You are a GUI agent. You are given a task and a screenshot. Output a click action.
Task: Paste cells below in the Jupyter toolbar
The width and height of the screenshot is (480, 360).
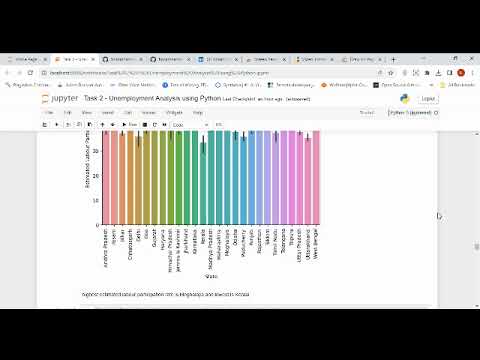pyautogui.click(x=90, y=125)
